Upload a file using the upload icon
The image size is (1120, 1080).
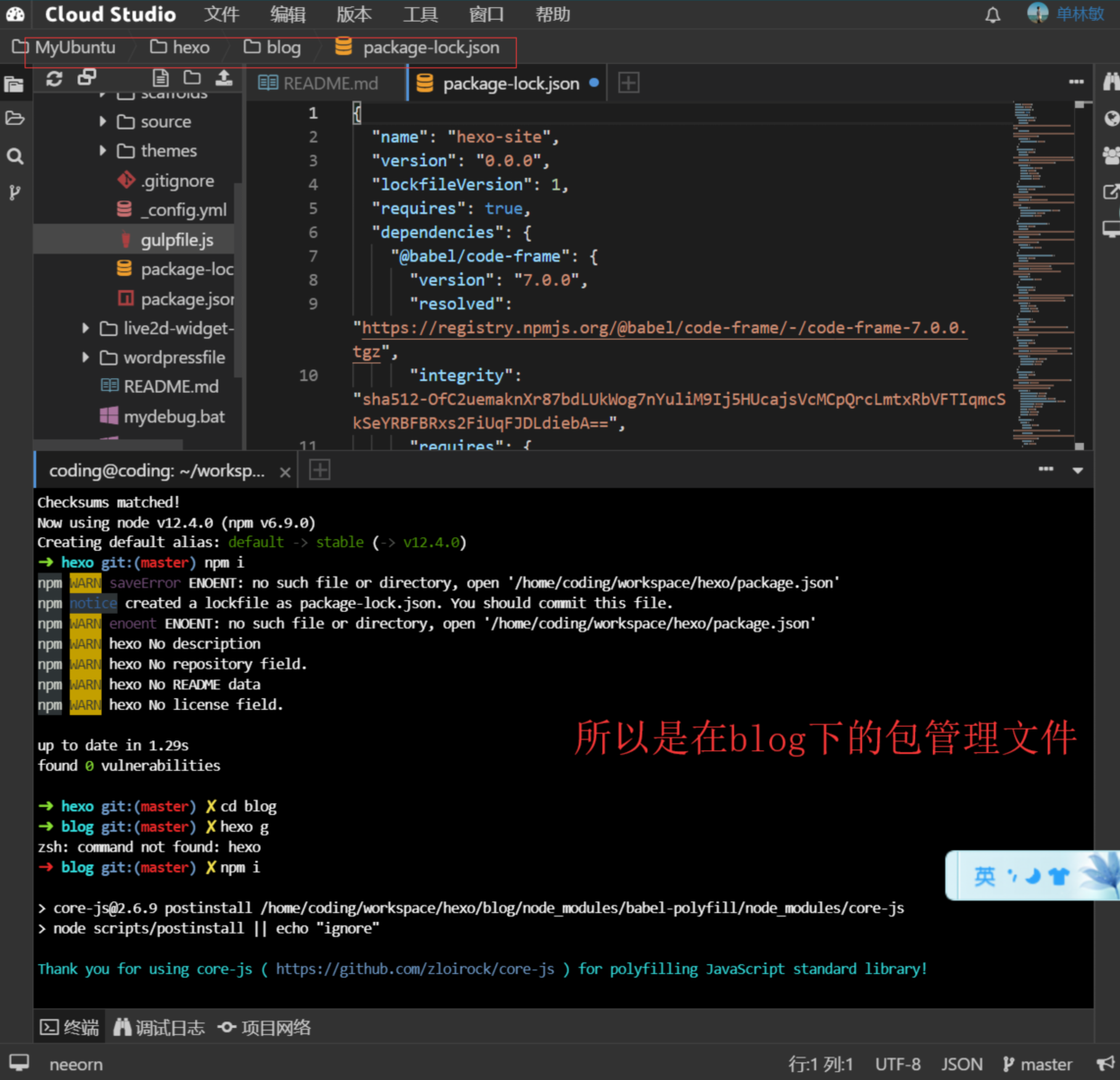pyautogui.click(x=224, y=78)
